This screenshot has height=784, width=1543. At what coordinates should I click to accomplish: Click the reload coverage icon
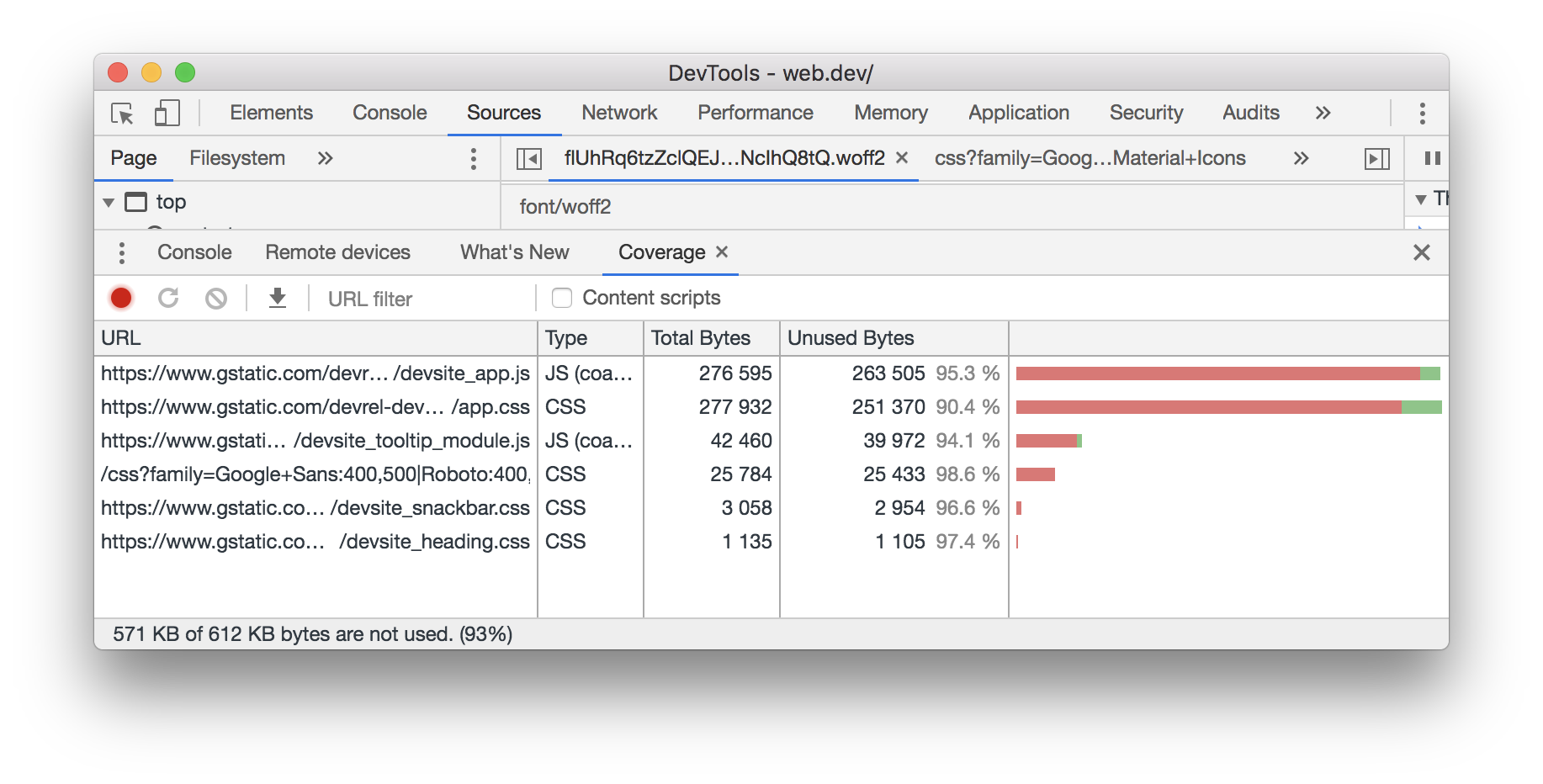168,298
